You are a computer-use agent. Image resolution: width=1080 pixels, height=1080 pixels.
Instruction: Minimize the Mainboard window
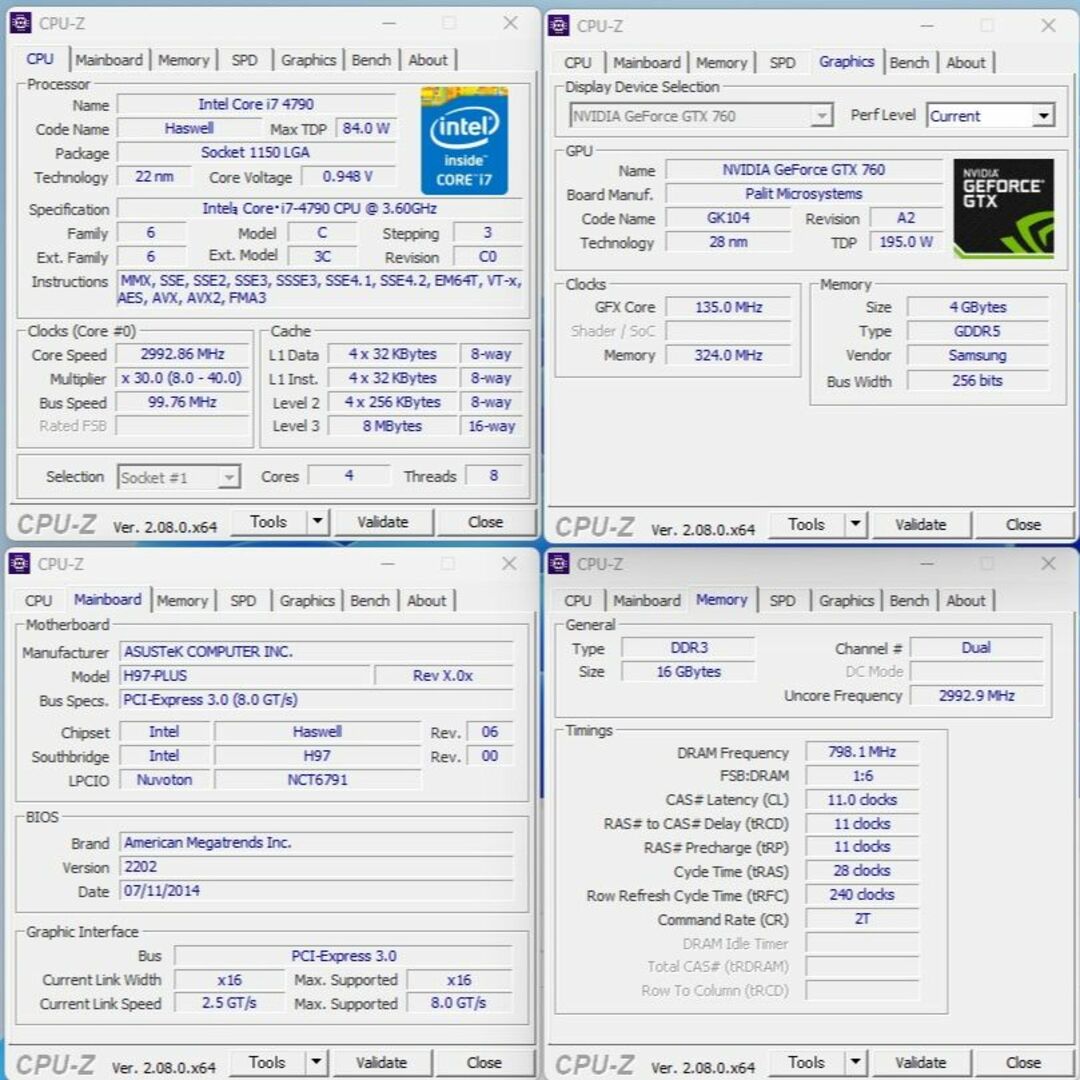coord(388,563)
